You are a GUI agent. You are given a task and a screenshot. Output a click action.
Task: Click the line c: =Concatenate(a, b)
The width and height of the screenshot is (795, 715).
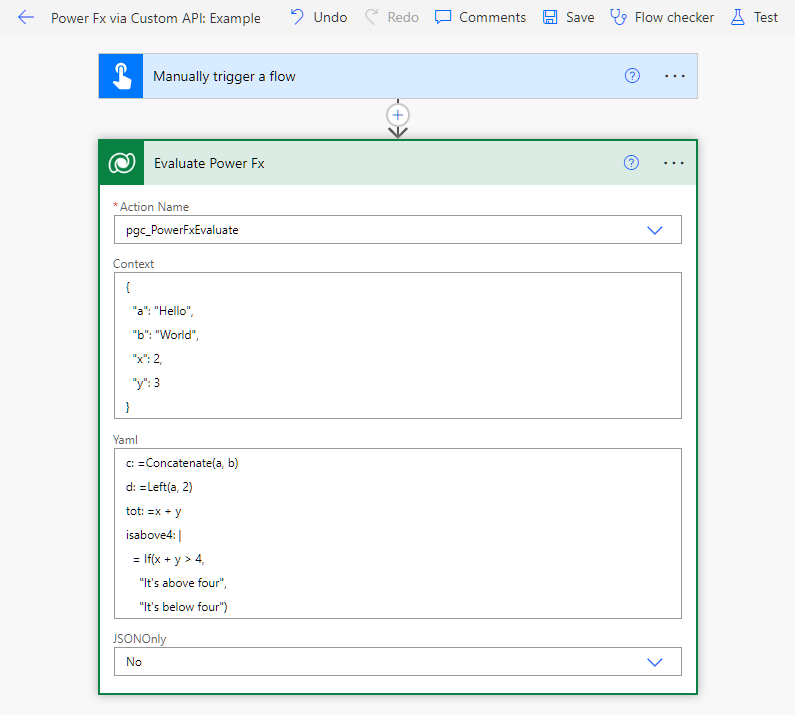tap(182, 463)
